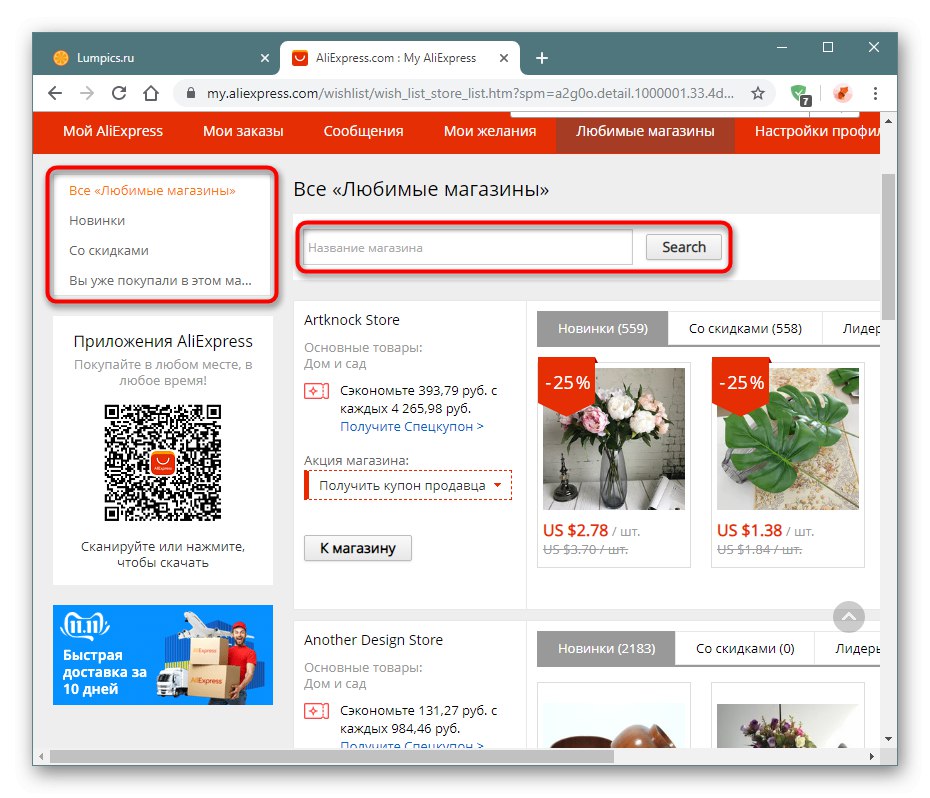
Task: Click coupon icon in Another Design Store
Action: pos(316,711)
